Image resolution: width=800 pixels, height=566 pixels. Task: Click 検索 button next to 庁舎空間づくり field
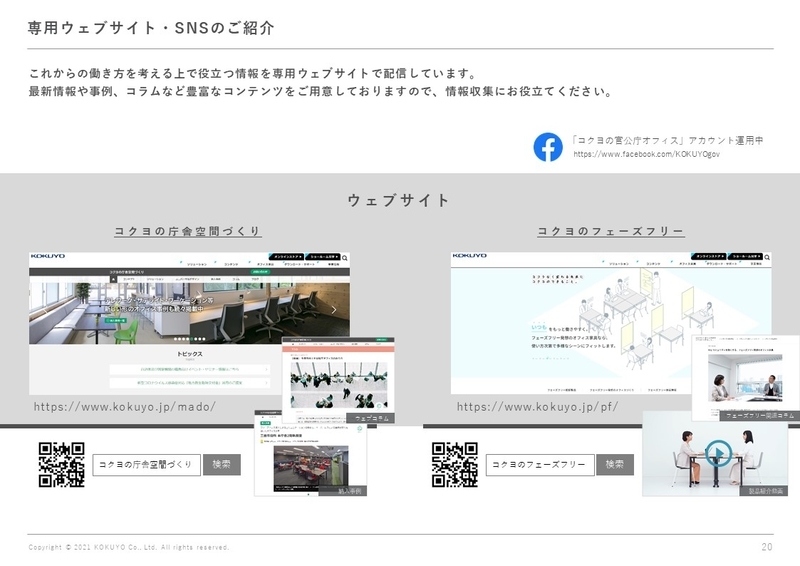[x=222, y=465]
